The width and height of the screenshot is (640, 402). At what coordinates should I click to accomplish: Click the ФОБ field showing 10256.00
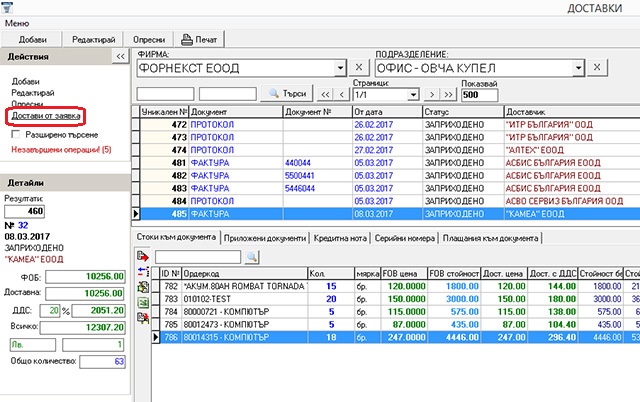tap(85, 276)
